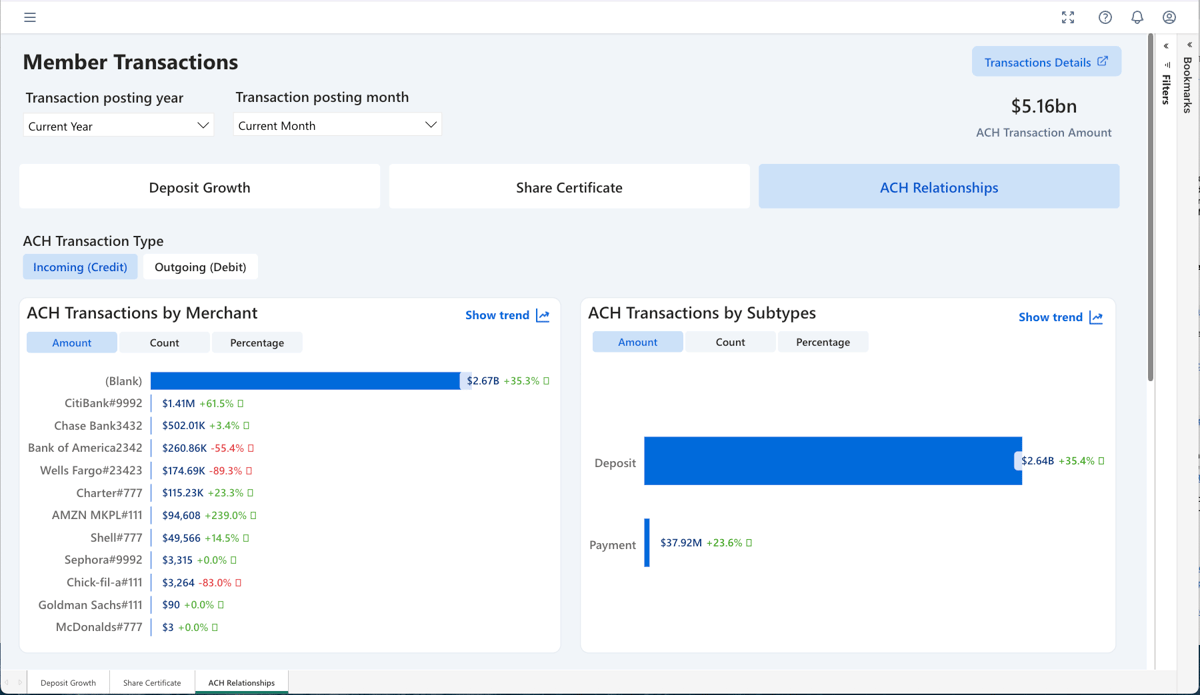Open the help question mark icon

click(x=1105, y=17)
